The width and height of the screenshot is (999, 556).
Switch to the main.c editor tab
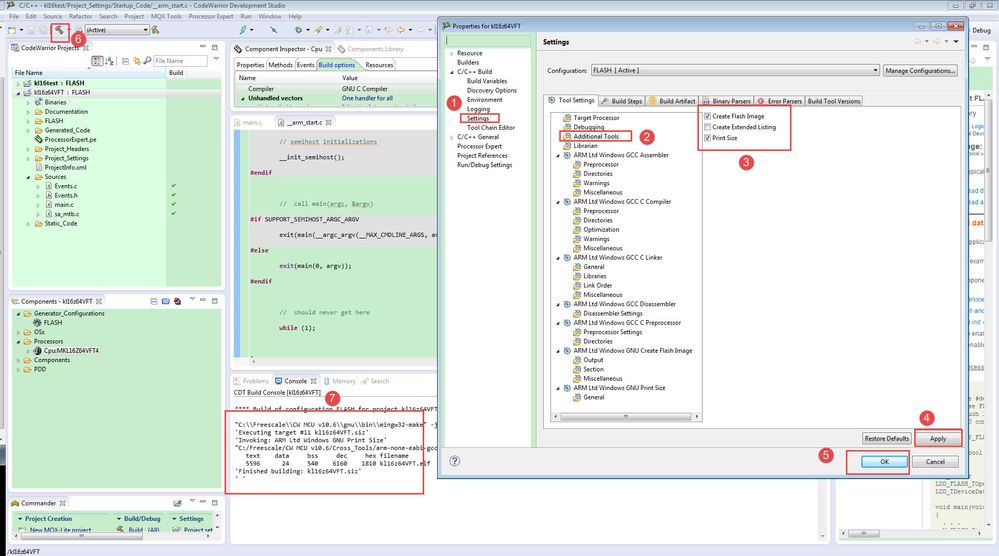coord(248,122)
